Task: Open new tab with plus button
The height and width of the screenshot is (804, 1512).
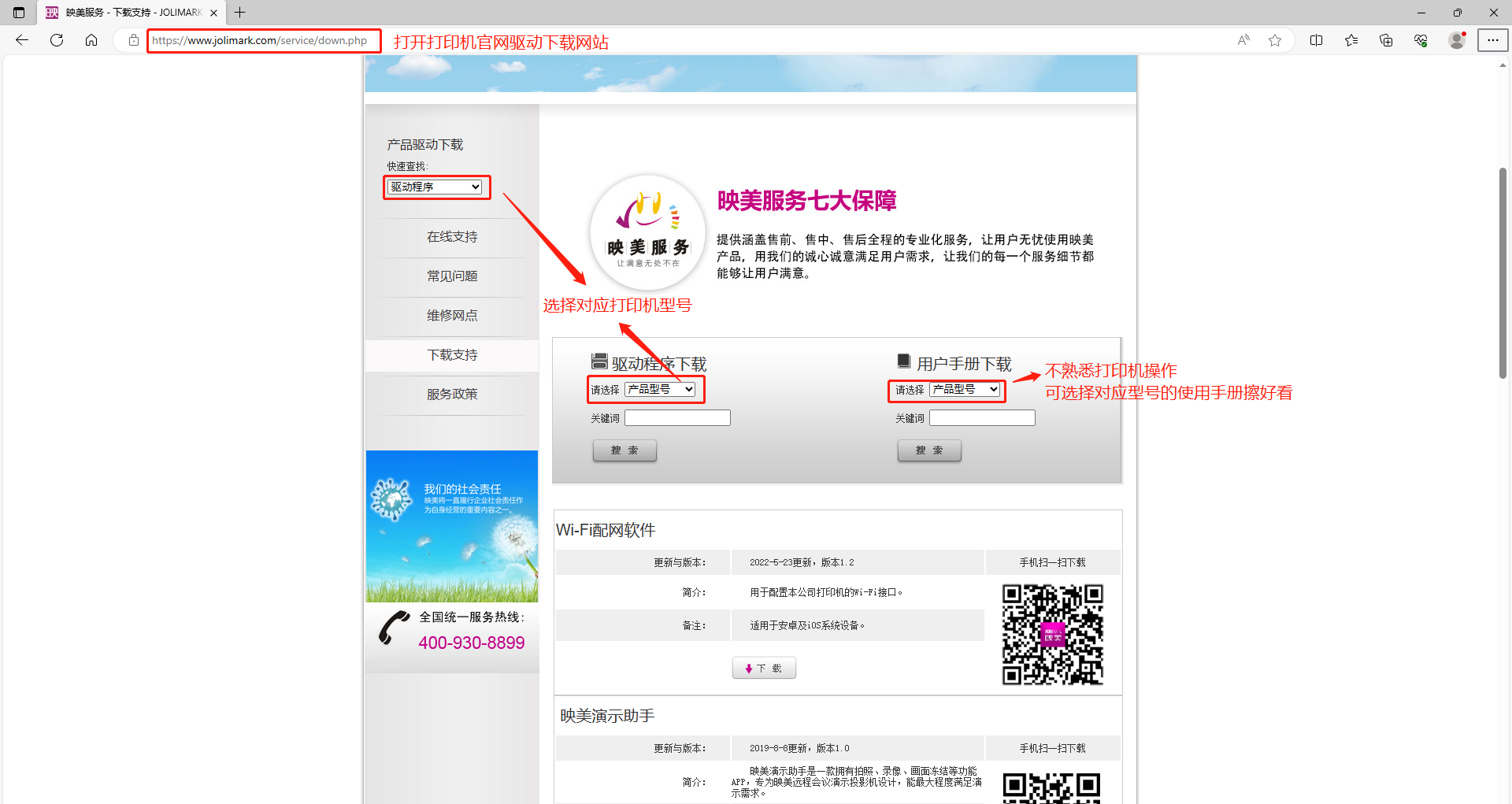Action: [240, 13]
